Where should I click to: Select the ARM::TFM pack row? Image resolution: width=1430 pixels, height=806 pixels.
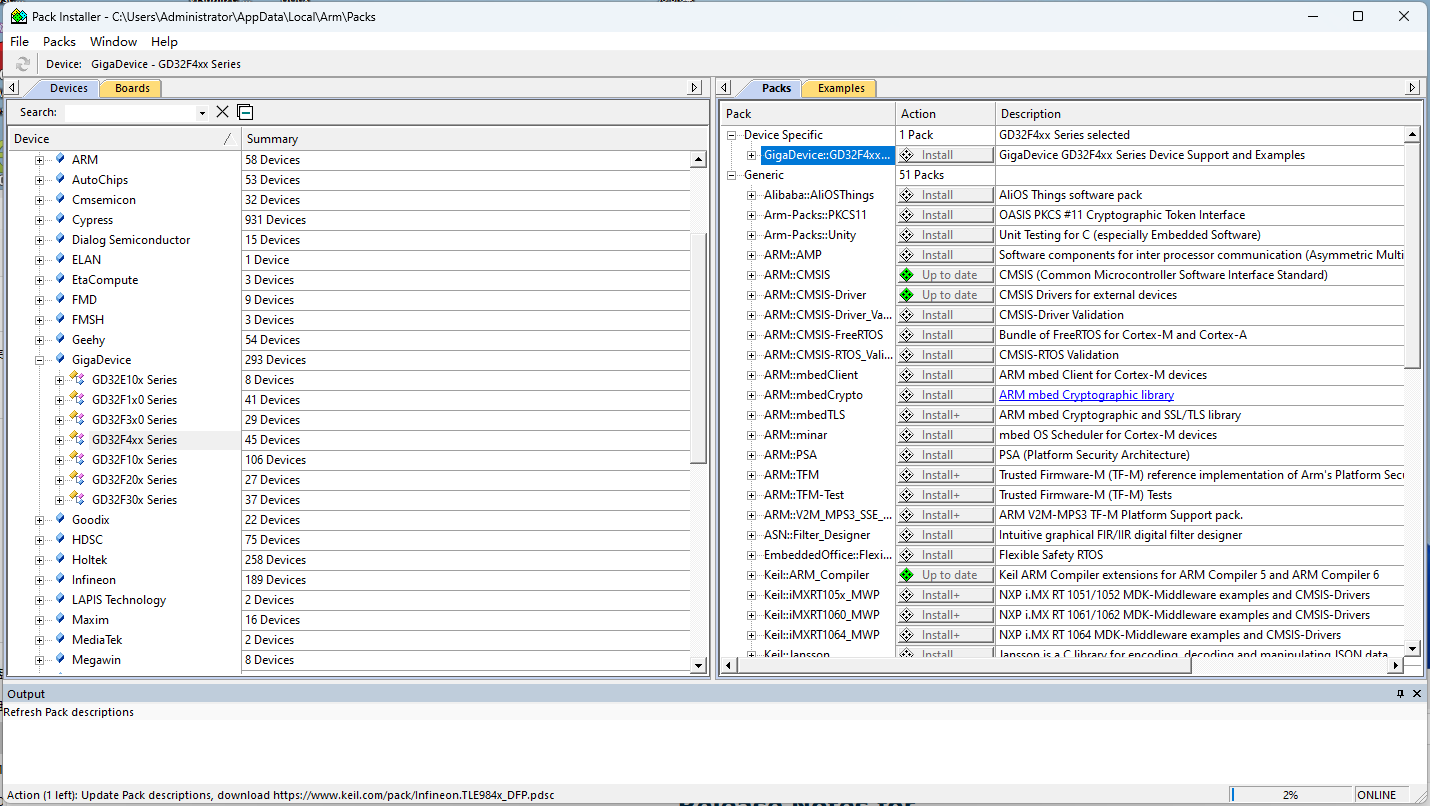point(791,475)
